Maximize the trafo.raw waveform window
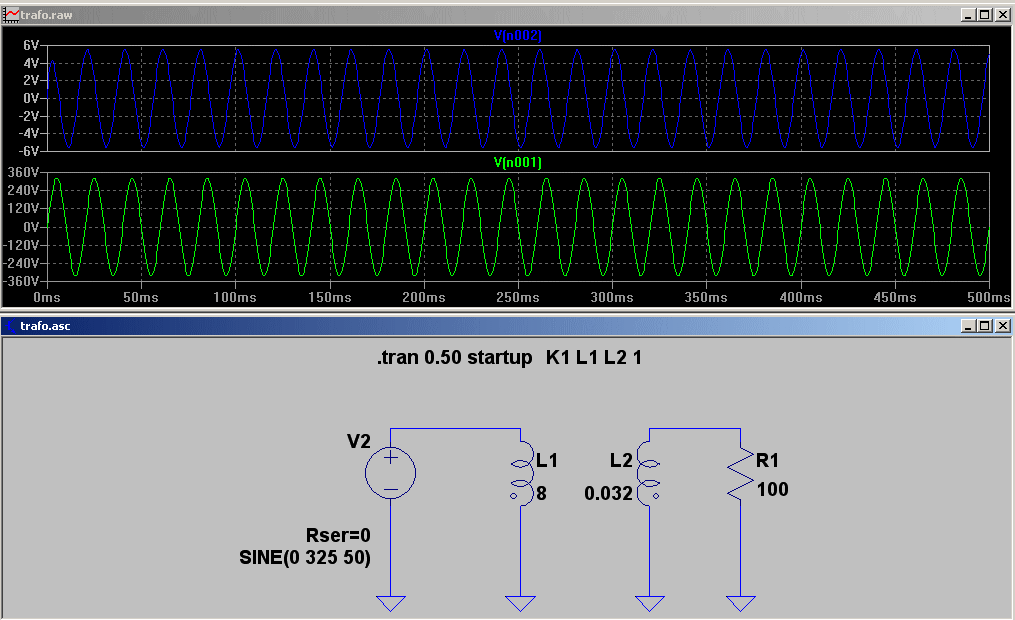The height and width of the screenshot is (620, 1015). point(985,14)
